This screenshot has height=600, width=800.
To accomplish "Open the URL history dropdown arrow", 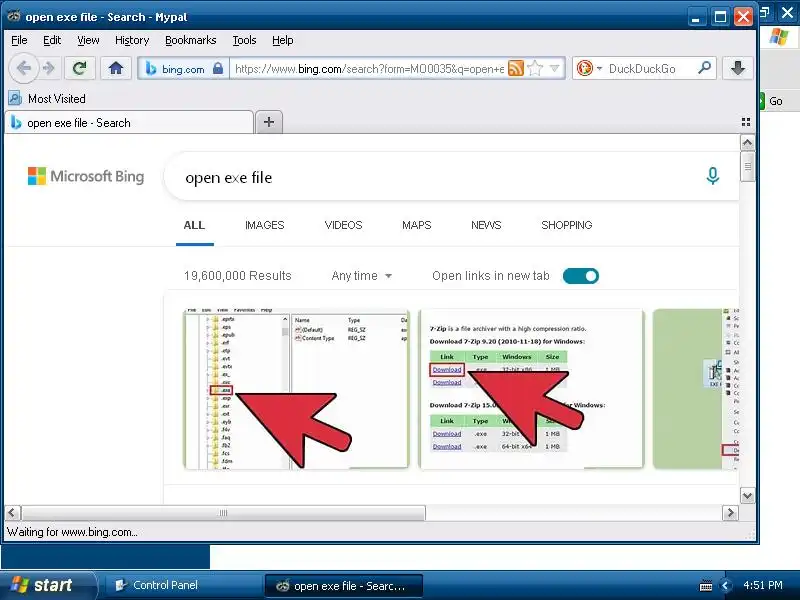I will coord(555,68).
